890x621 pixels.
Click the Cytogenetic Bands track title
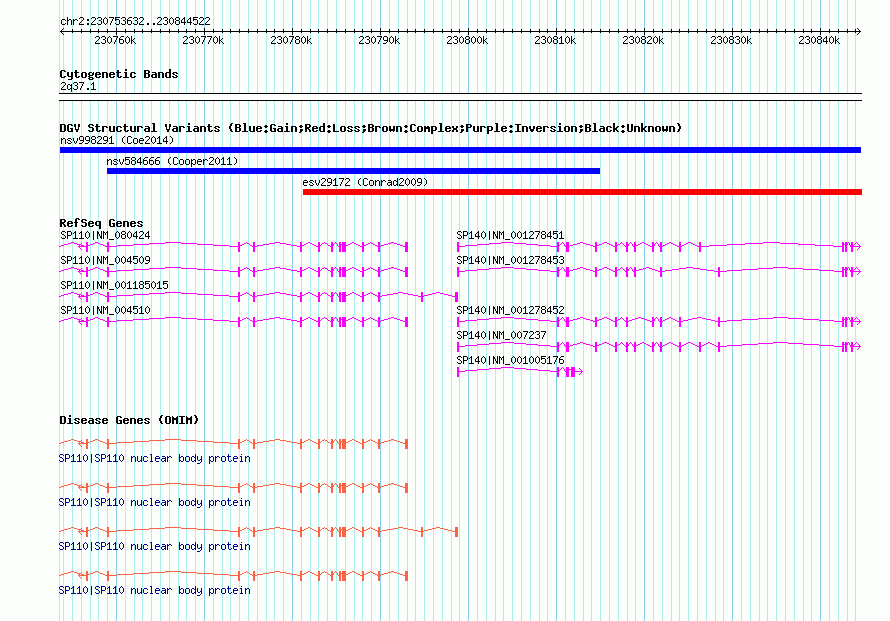[x=119, y=74]
